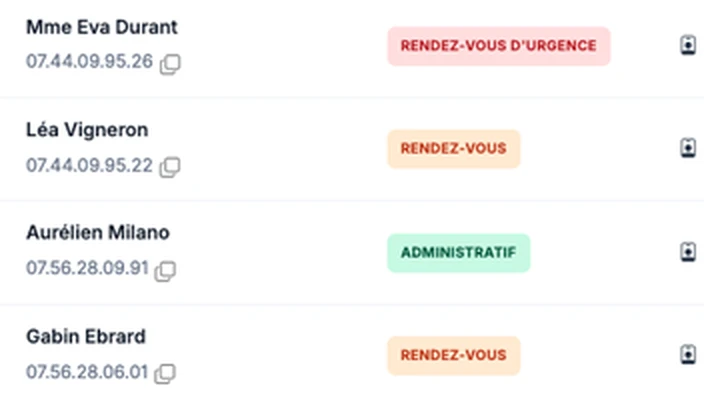Click the RENDEZ-VOUS D'URGENCE tag
704x396 pixels.
[499, 46]
